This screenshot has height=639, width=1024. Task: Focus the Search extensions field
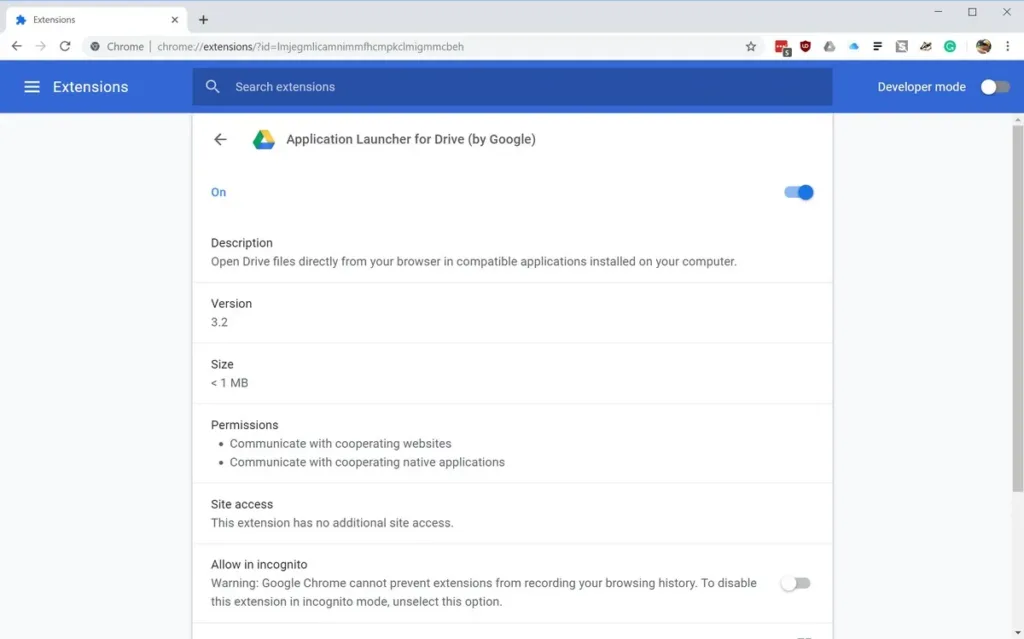point(512,87)
